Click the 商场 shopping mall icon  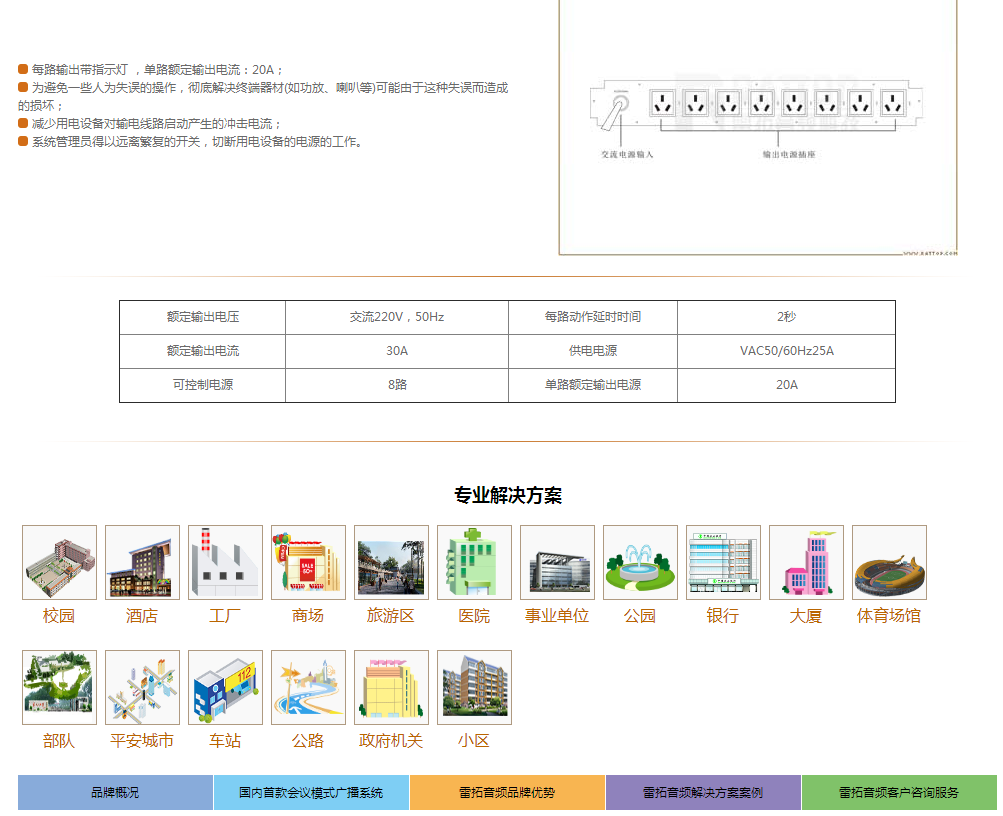308,563
